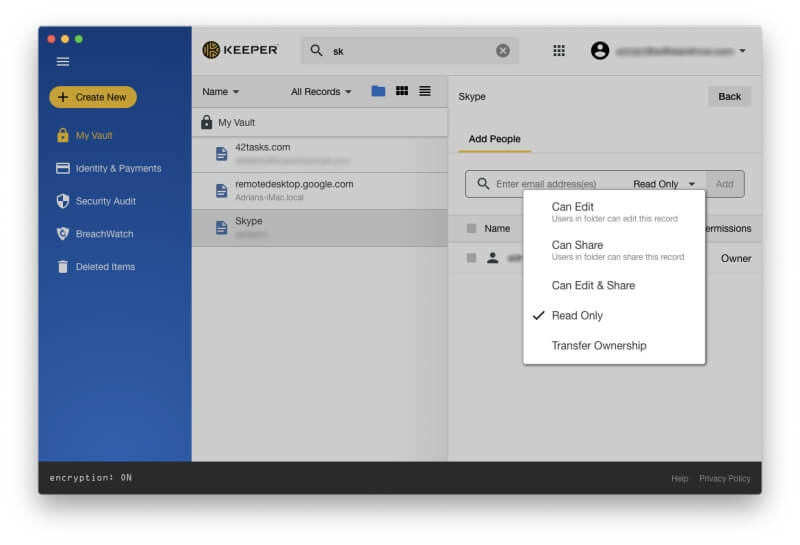Click the document icon beside Skype record
This screenshot has width=800, height=545.
point(221,228)
